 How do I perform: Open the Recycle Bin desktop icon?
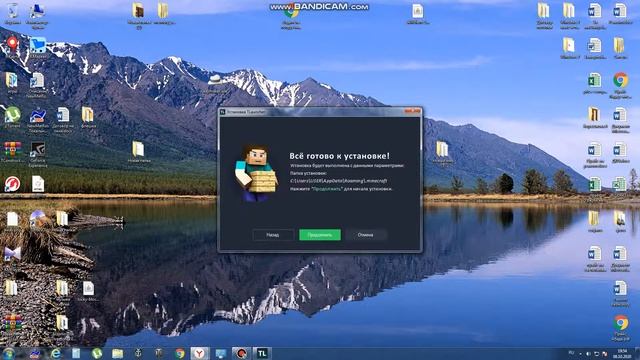12,13
